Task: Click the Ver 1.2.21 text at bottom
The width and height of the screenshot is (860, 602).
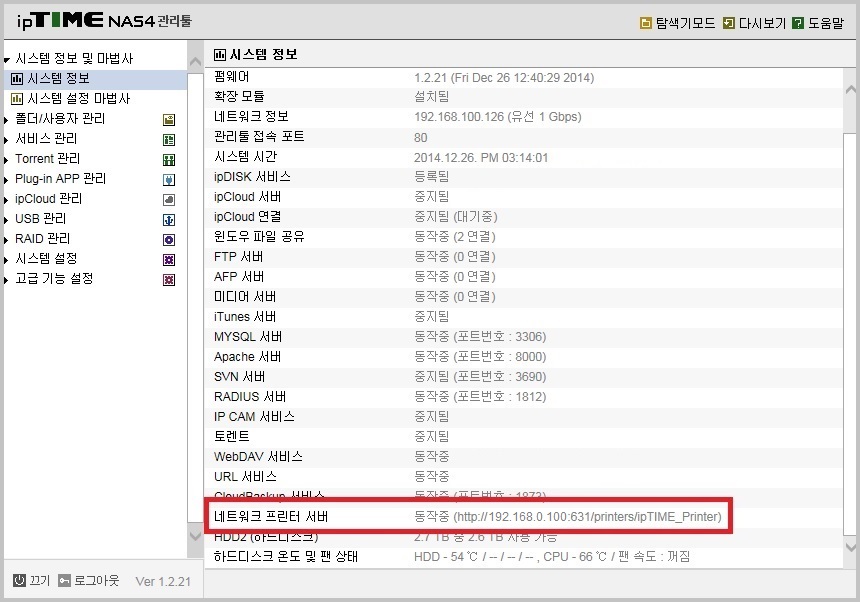Action: pyautogui.click(x=163, y=581)
